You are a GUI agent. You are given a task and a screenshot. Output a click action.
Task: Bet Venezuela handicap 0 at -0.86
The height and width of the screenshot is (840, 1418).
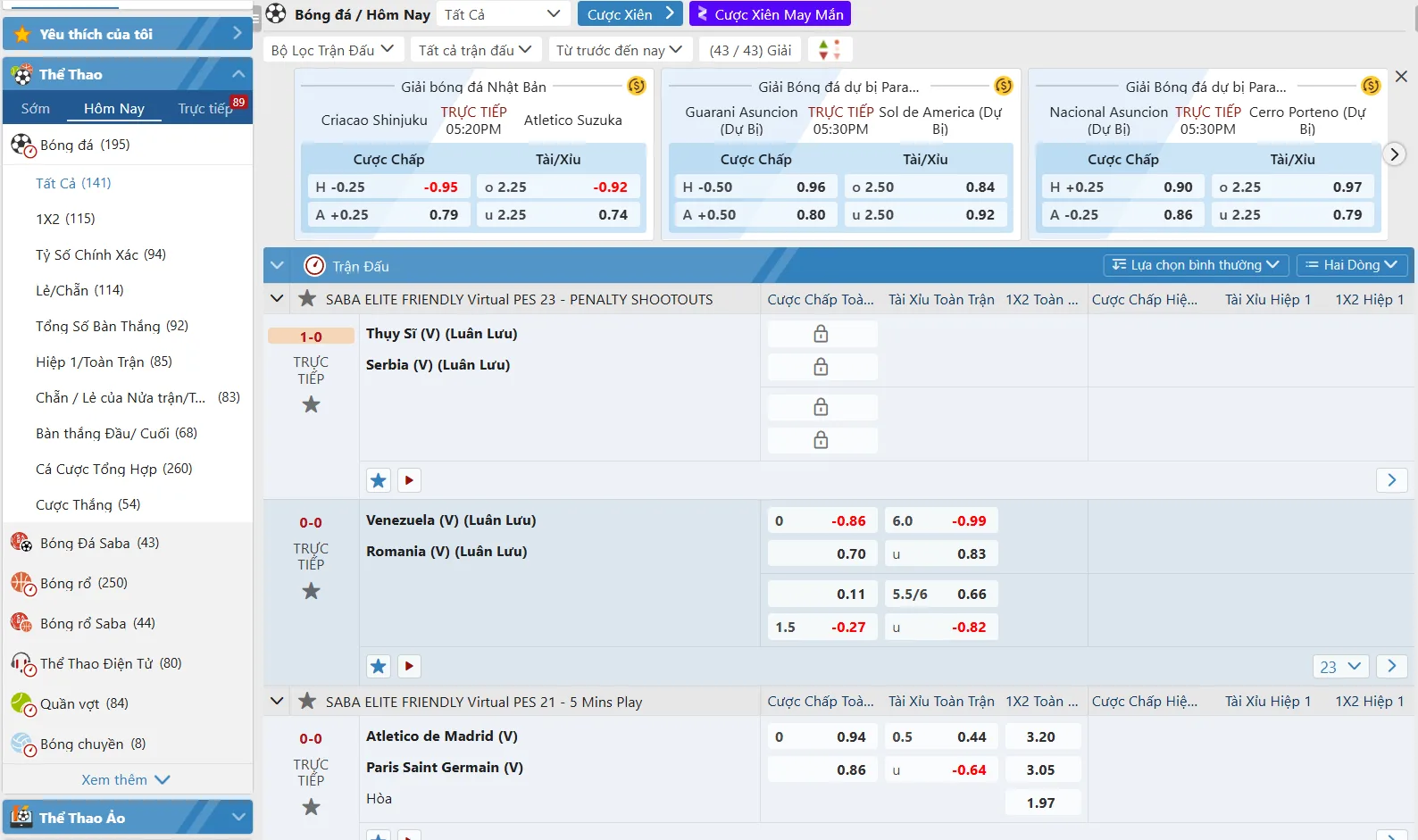click(821, 520)
